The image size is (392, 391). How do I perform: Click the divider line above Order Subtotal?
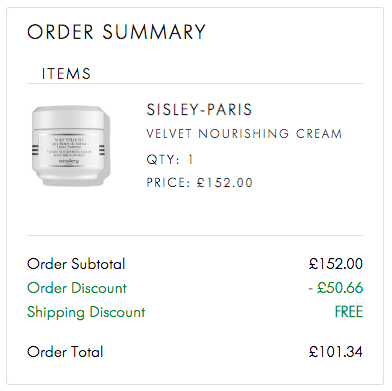195,235
